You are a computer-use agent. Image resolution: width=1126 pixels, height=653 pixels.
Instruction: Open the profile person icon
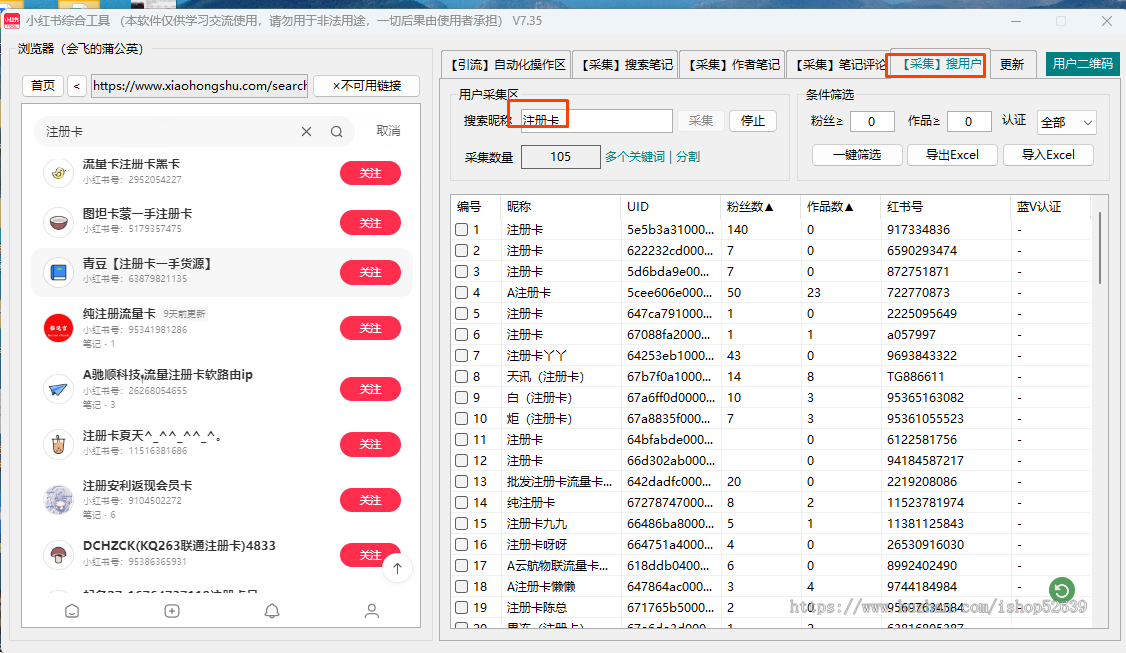tap(372, 611)
